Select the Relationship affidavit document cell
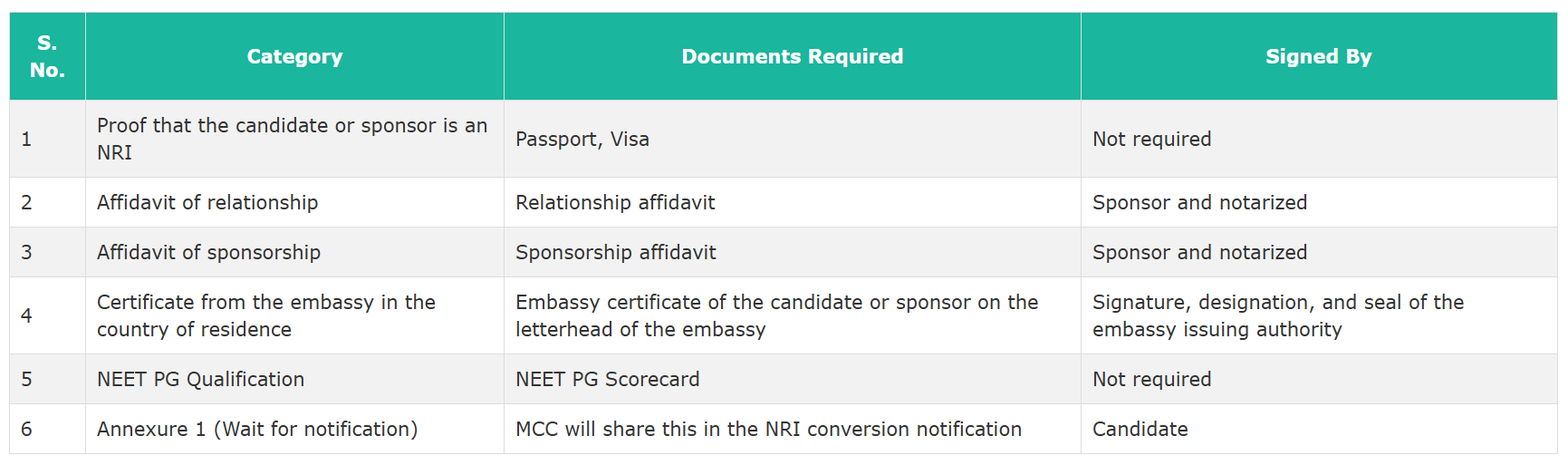The image size is (1568, 465). [x=615, y=202]
